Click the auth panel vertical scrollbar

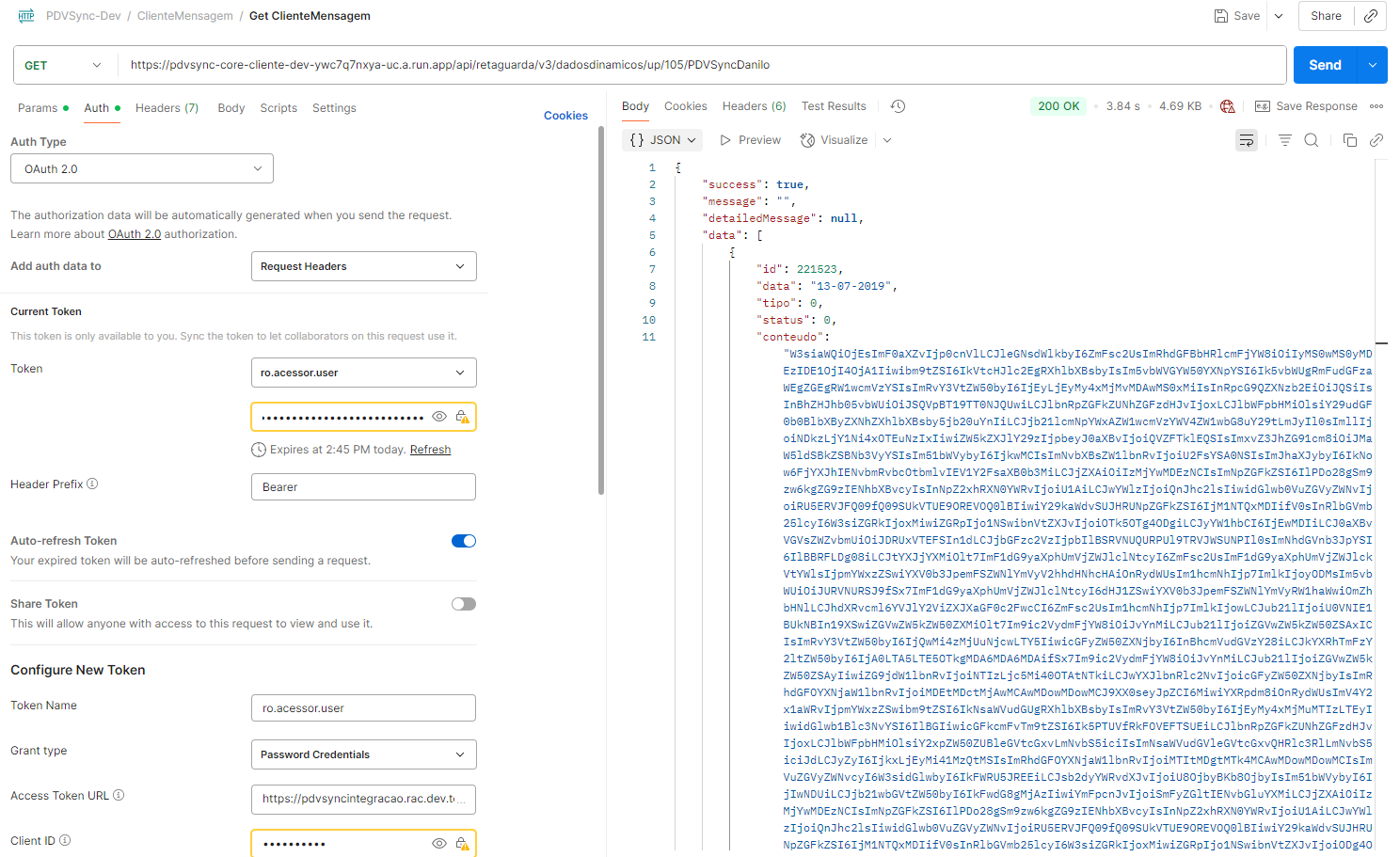tap(601, 310)
